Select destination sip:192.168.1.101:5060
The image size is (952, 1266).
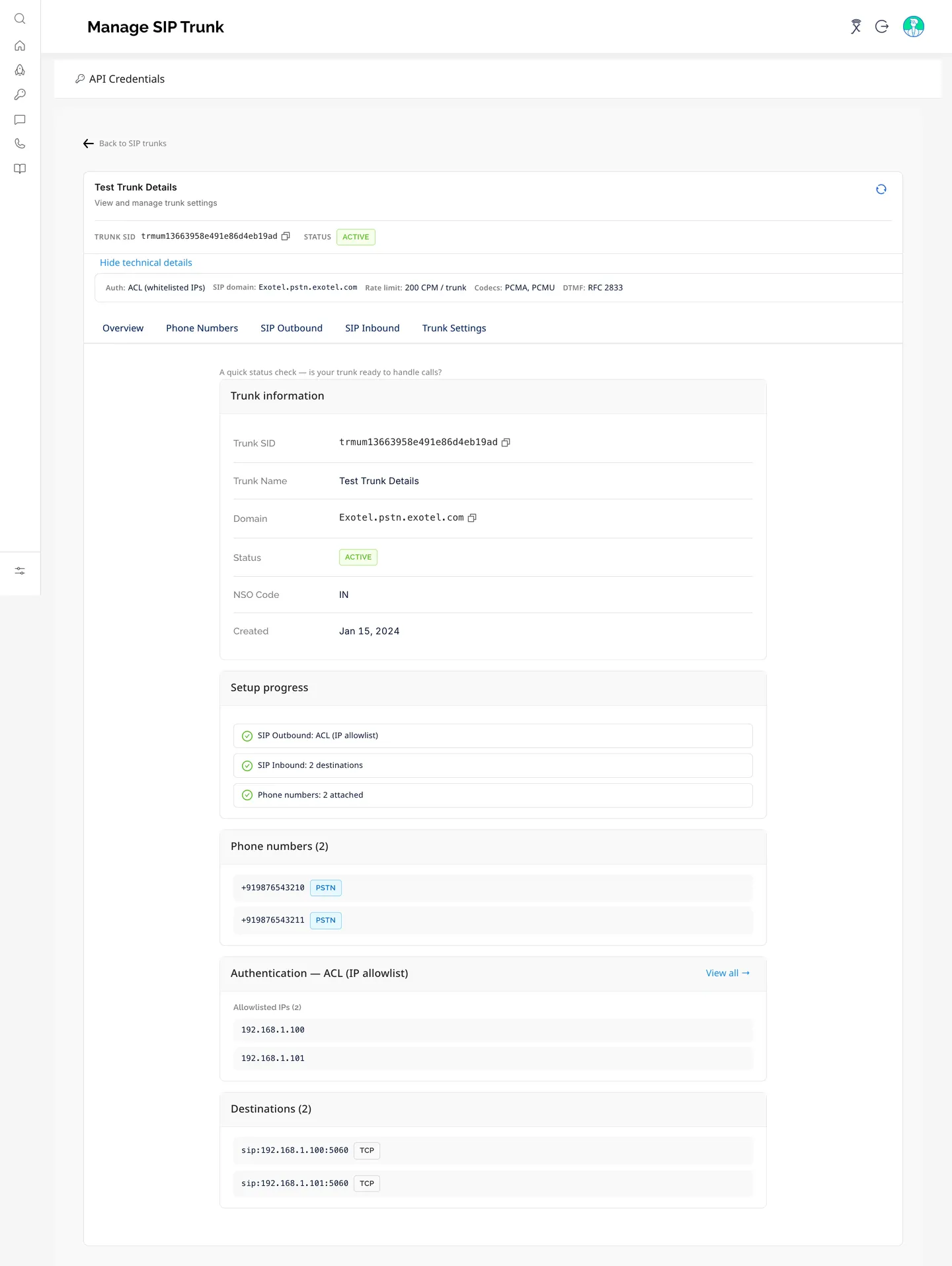click(x=493, y=1183)
